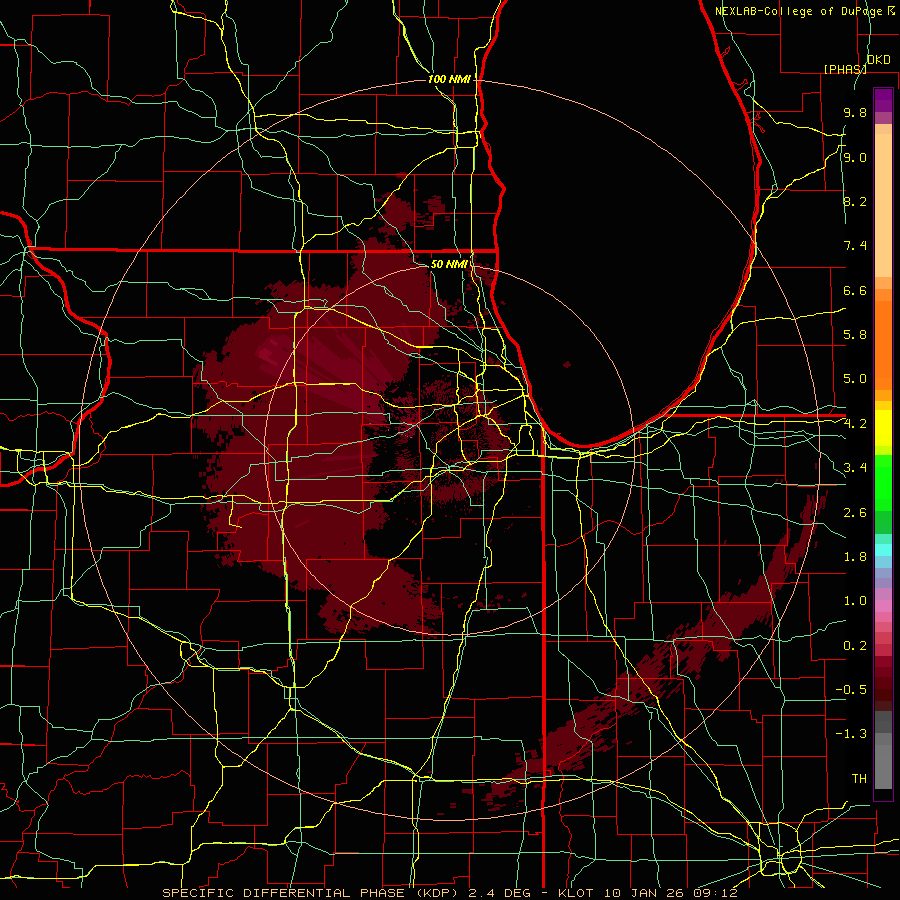Click the 7.4 scale value
Screen dimensions: 900x900
(x=855, y=246)
